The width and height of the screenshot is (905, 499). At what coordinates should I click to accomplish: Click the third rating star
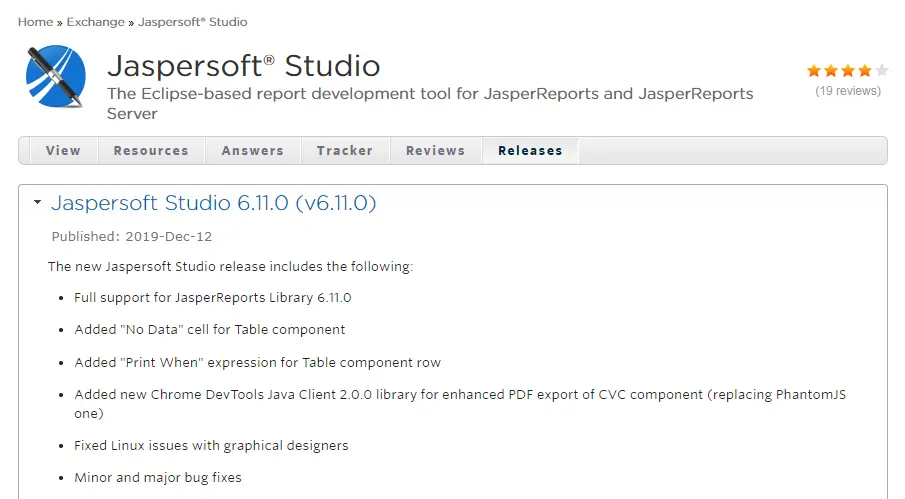848,71
